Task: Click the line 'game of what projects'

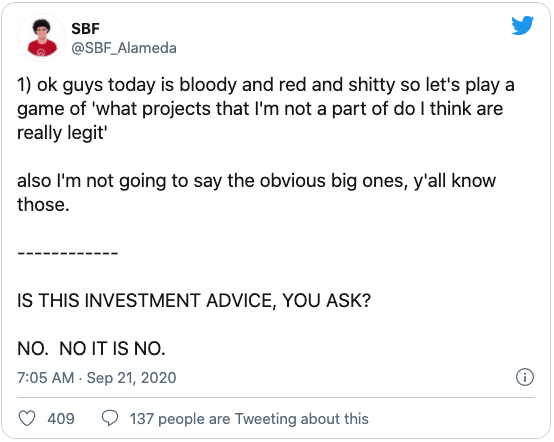Action: 260,109
